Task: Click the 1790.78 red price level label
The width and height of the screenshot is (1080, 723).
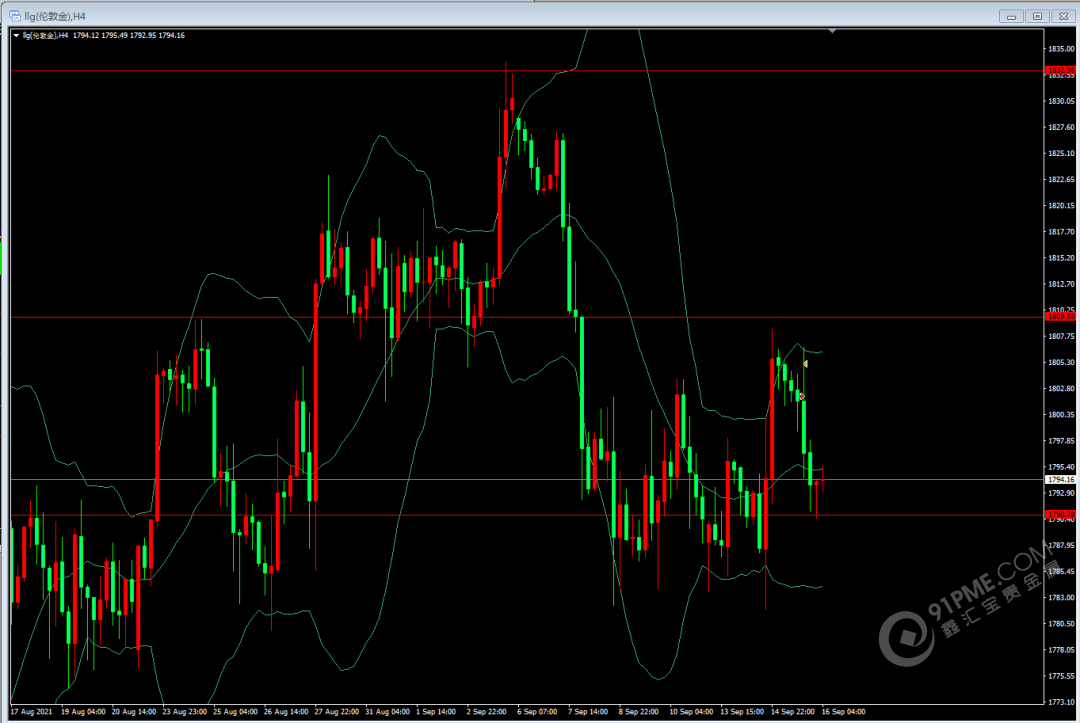Action: [1060, 514]
